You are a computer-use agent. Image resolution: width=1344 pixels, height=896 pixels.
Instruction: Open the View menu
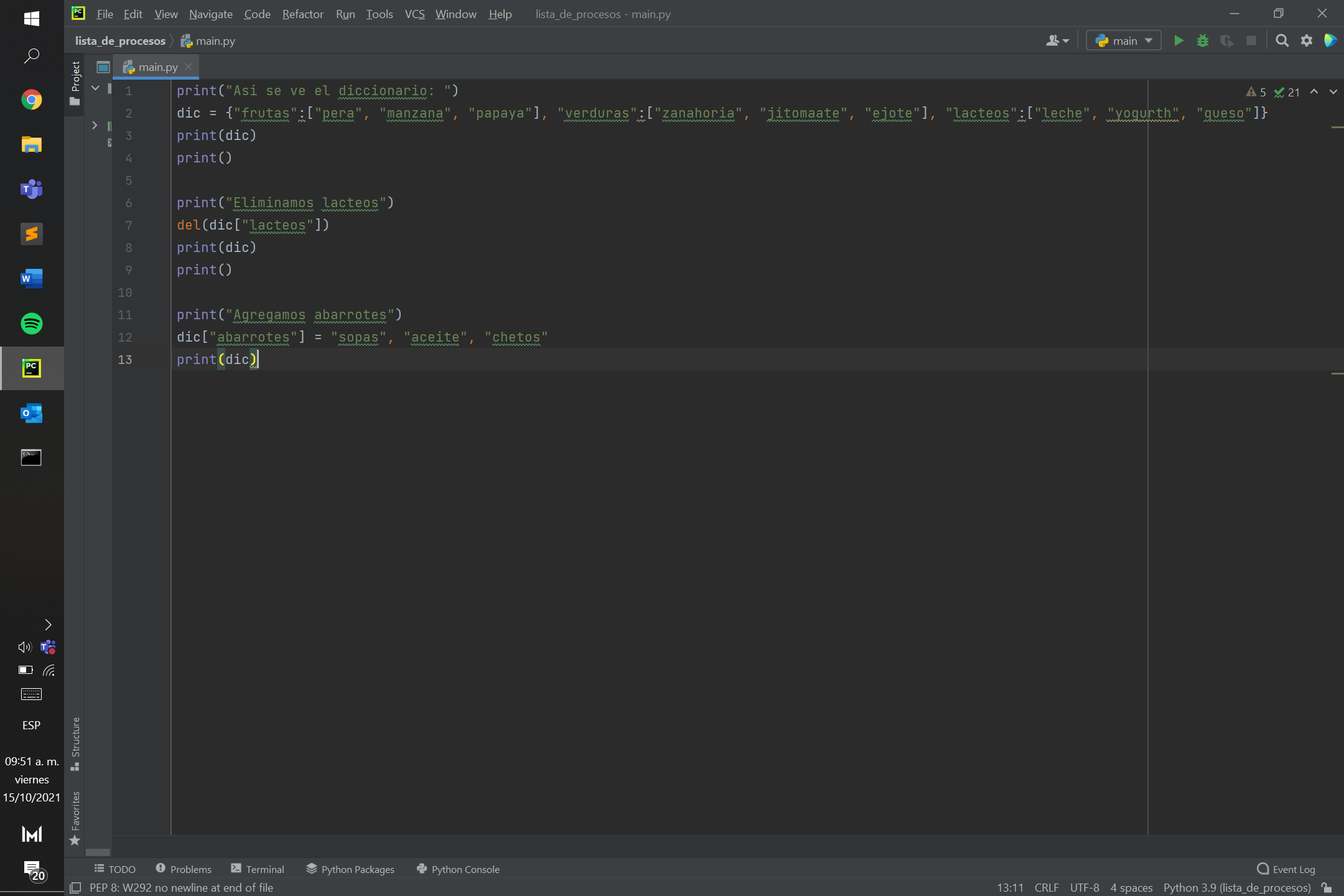coord(166,14)
